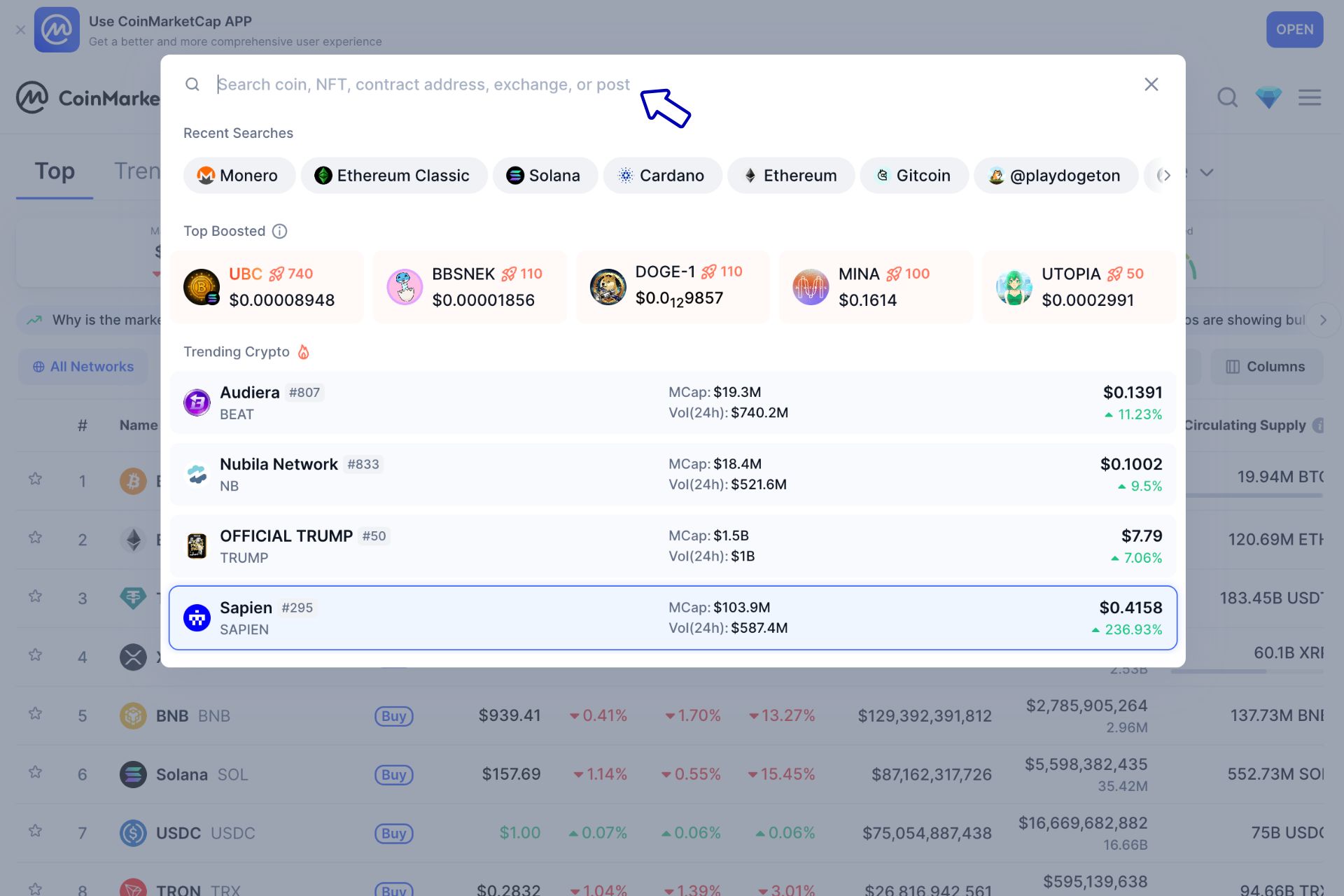Select the Monero recent search chip
This screenshot has width=1344, height=896.
pyautogui.click(x=239, y=176)
